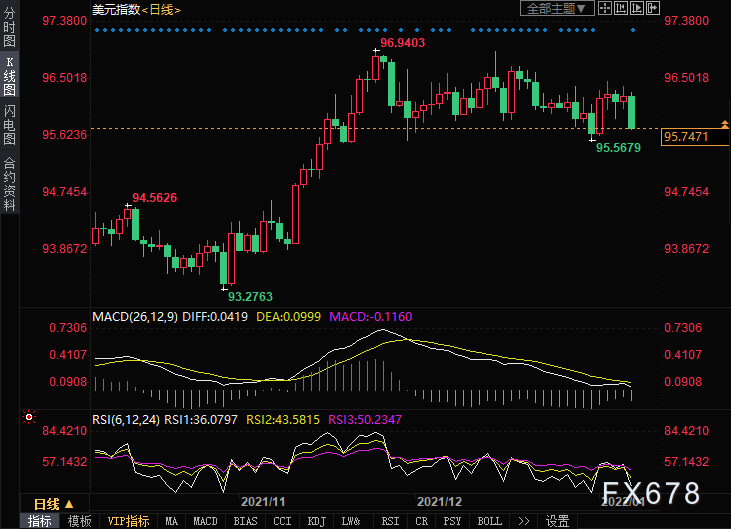This screenshot has height=529, width=731.
Task: Click the DEA:0.0999 value
Action: click(289, 317)
